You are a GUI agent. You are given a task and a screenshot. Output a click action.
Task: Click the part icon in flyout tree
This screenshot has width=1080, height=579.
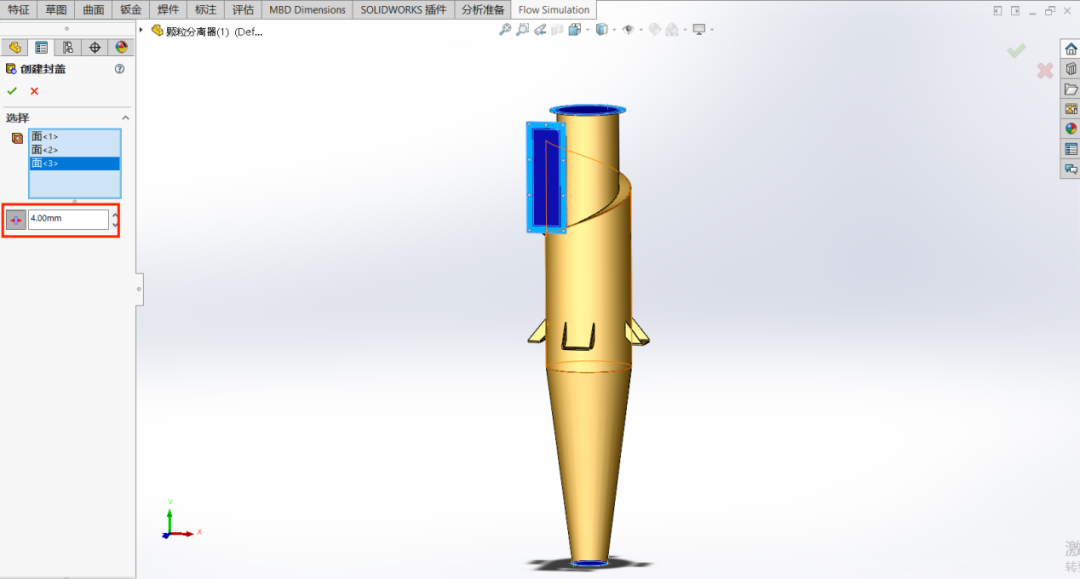pyautogui.click(x=157, y=31)
